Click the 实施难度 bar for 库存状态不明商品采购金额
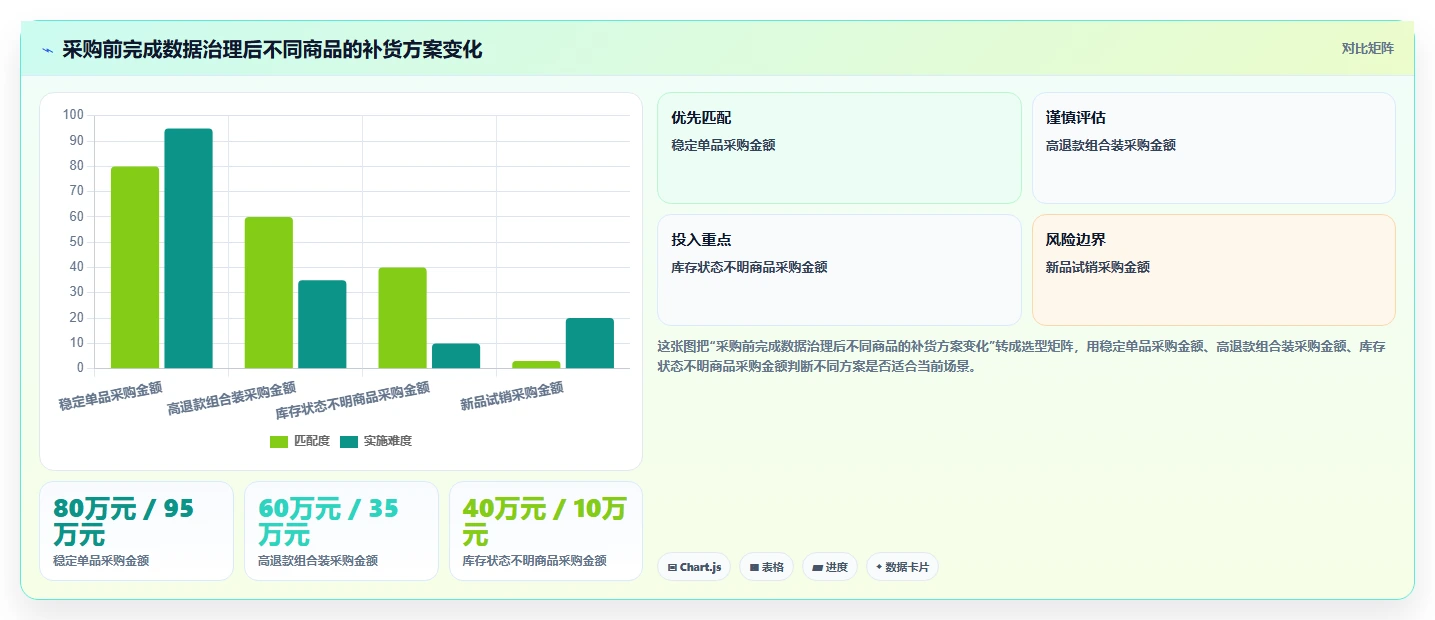Viewport: 1435px width, 620px height. pos(456,356)
